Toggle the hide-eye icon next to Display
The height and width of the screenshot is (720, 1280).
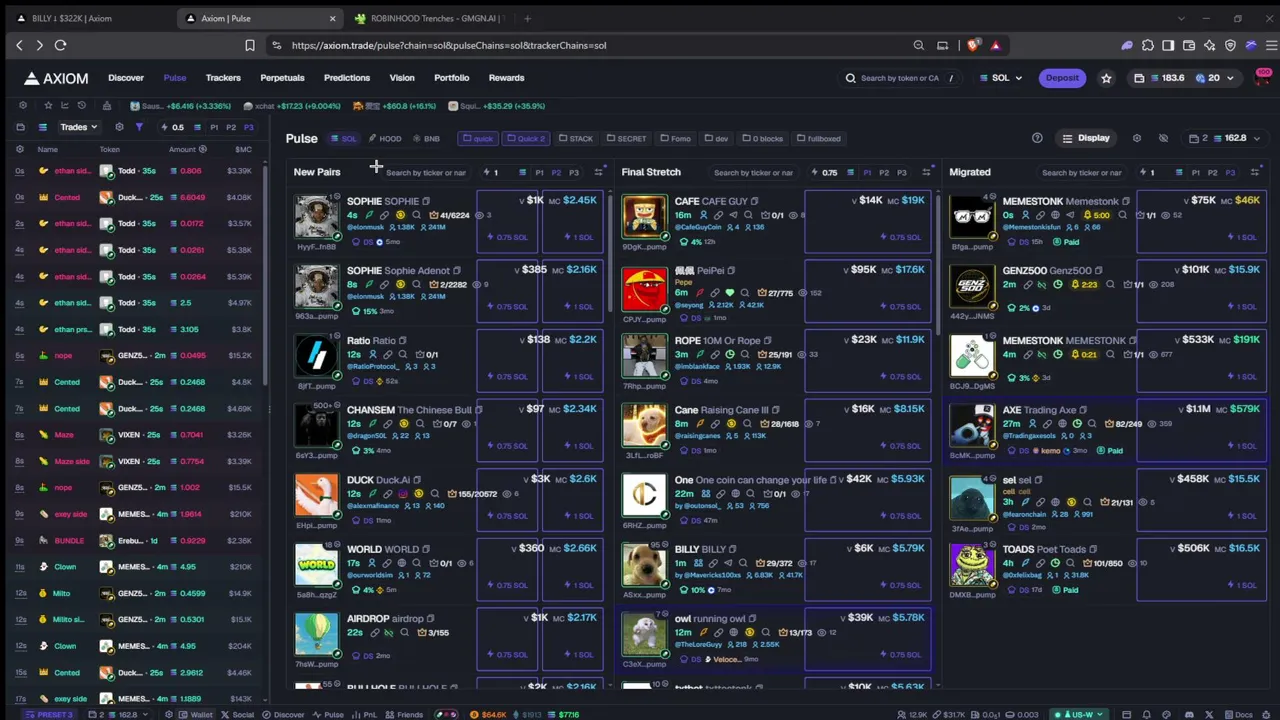(x=1163, y=138)
